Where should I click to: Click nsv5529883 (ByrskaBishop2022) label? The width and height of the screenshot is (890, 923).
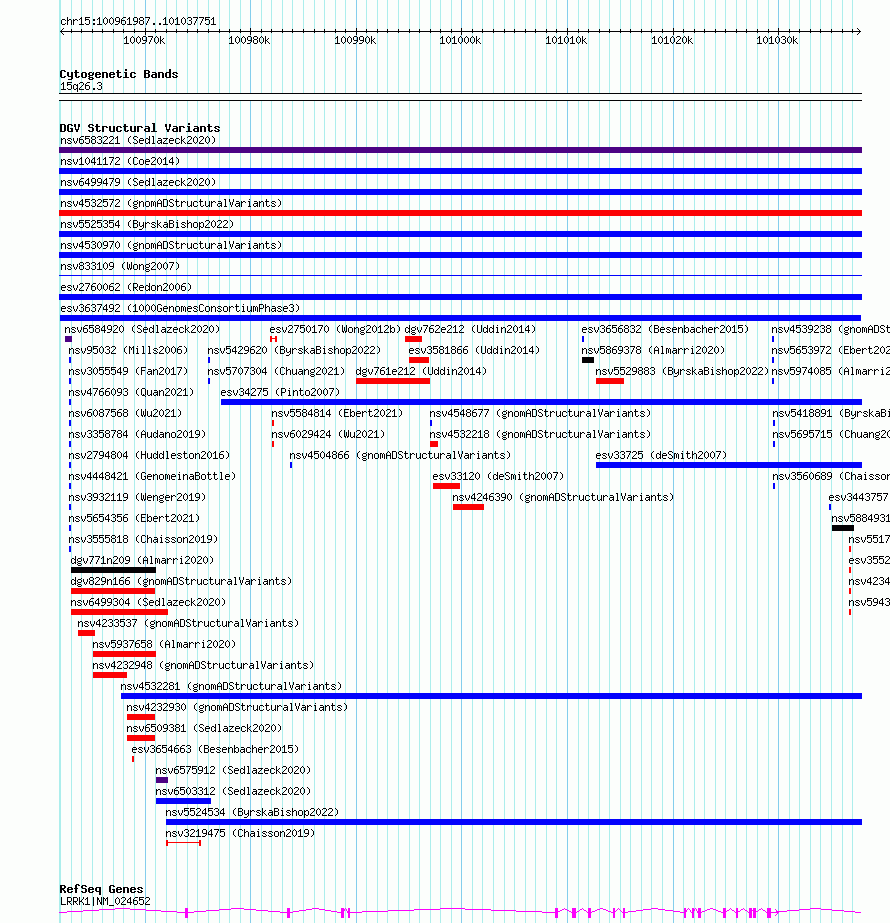[682, 371]
